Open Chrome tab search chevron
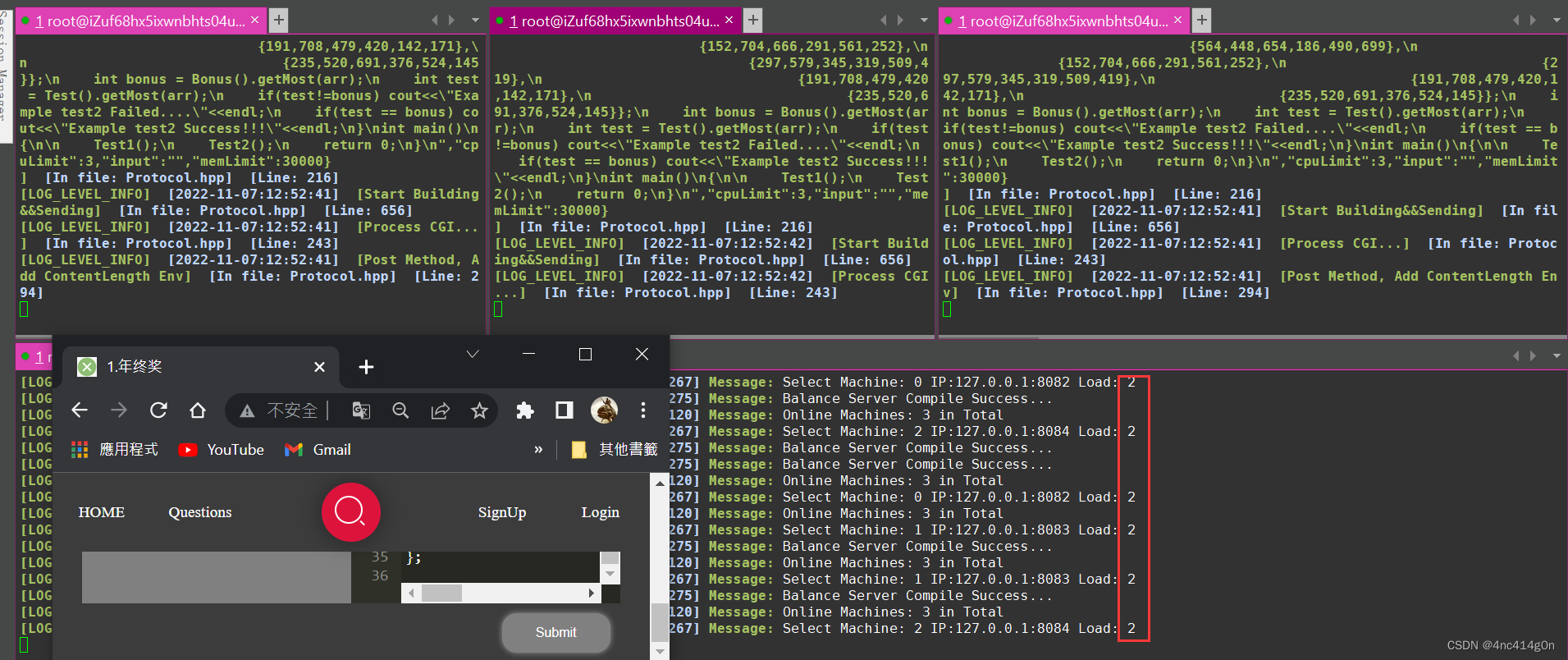This screenshot has width=1568, height=660. coord(473,354)
